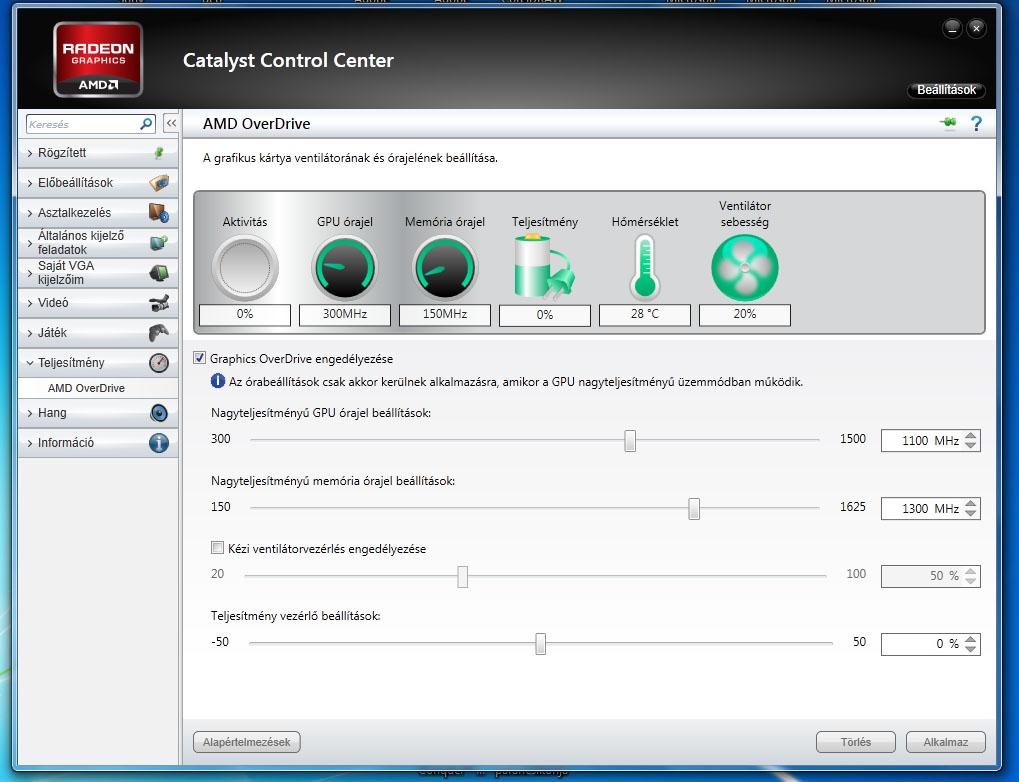Image resolution: width=1019 pixels, height=782 pixels.
Task: Decrease power control percent with down arrow
Action: (x=970, y=649)
